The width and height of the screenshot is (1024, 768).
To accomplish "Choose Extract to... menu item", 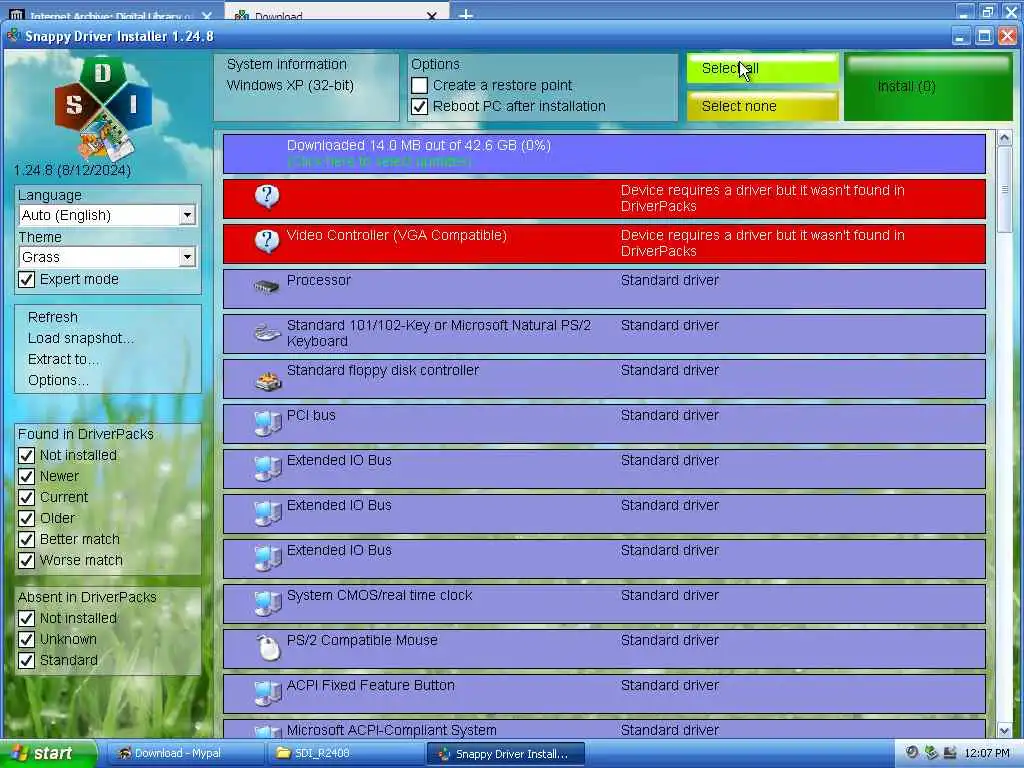I will click(63, 359).
